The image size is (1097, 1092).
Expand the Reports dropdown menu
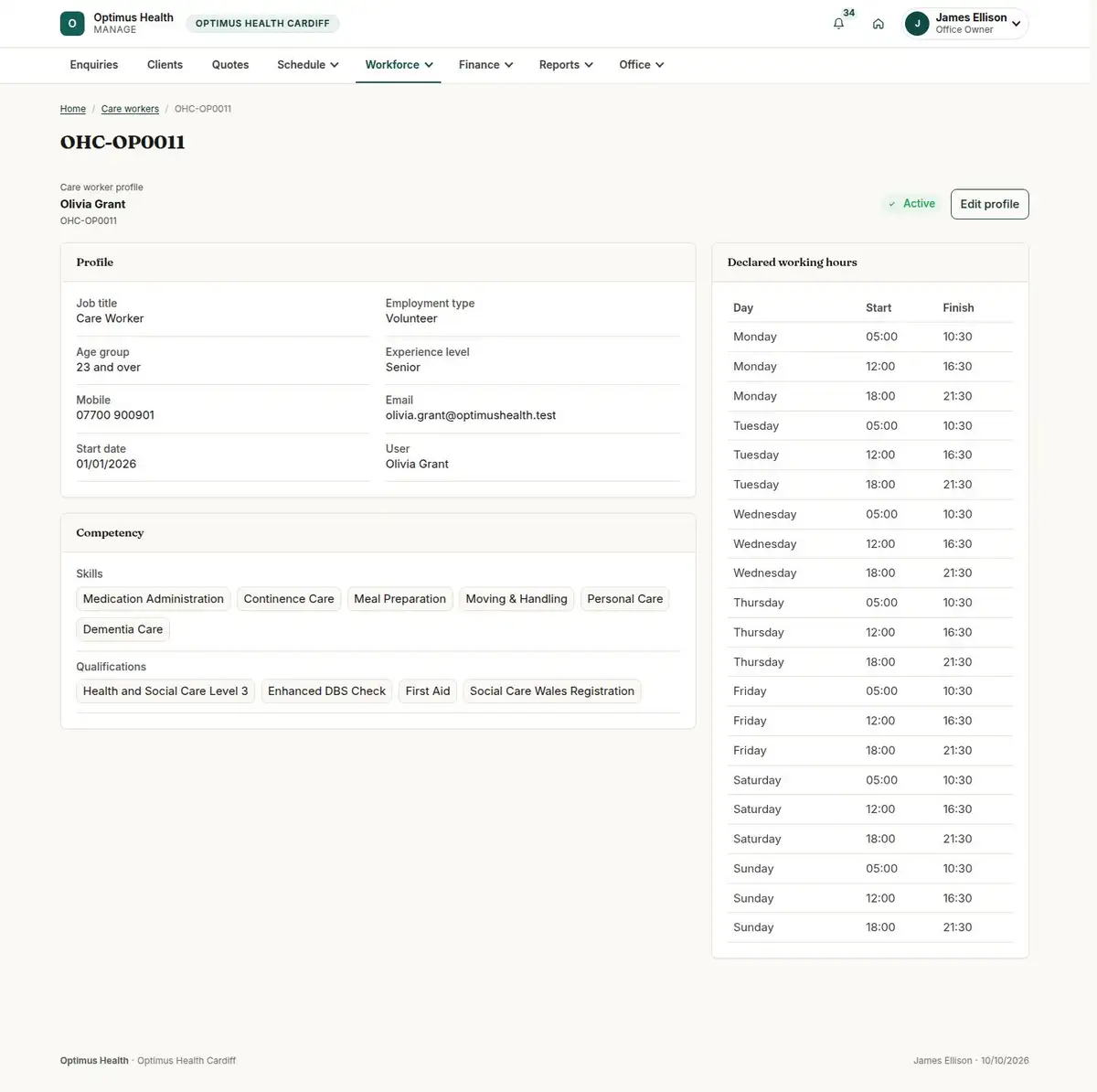pos(566,65)
